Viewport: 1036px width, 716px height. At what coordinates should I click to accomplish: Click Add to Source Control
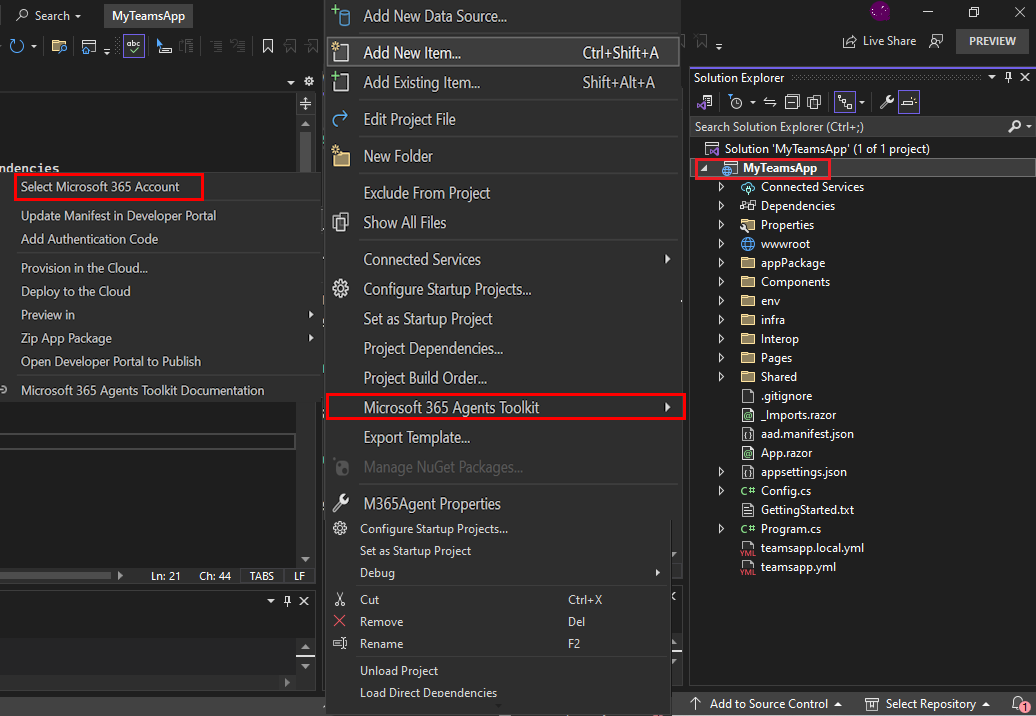(x=766, y=704)
